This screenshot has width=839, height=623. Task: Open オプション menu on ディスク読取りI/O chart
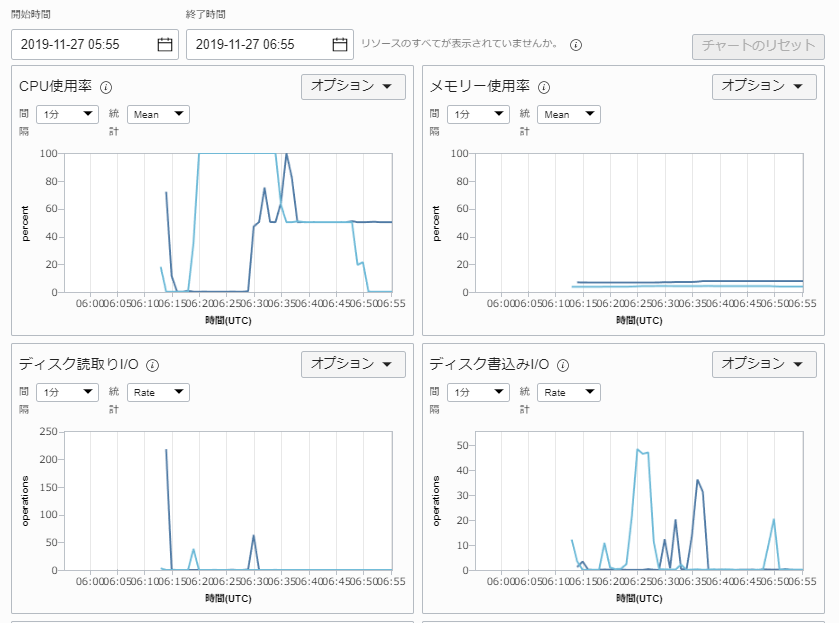click(353, 364)
